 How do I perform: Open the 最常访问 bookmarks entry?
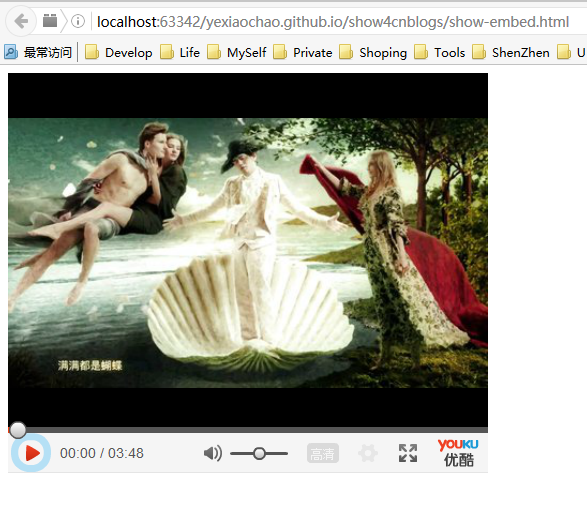(x=38, y=52)
